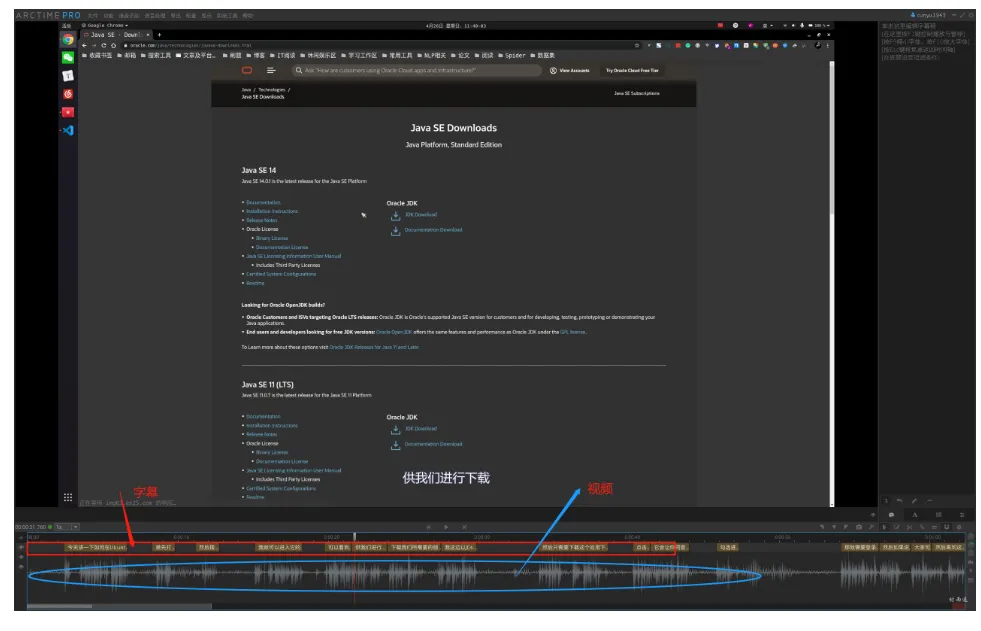Click the Chrome page vertical scrollbar
Screen dimensions: 981x631
point(831,138)
